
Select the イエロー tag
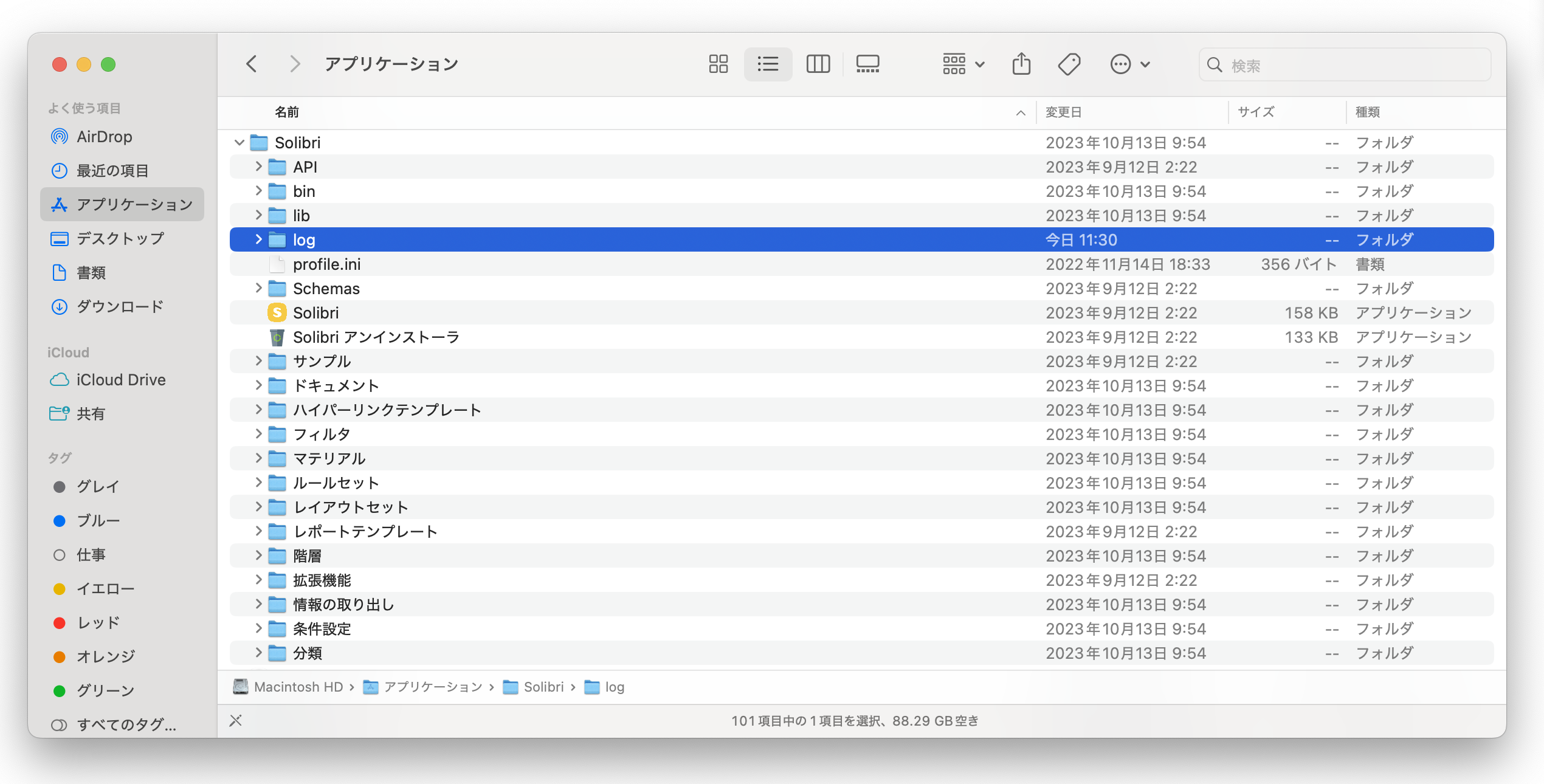(122, 589)
